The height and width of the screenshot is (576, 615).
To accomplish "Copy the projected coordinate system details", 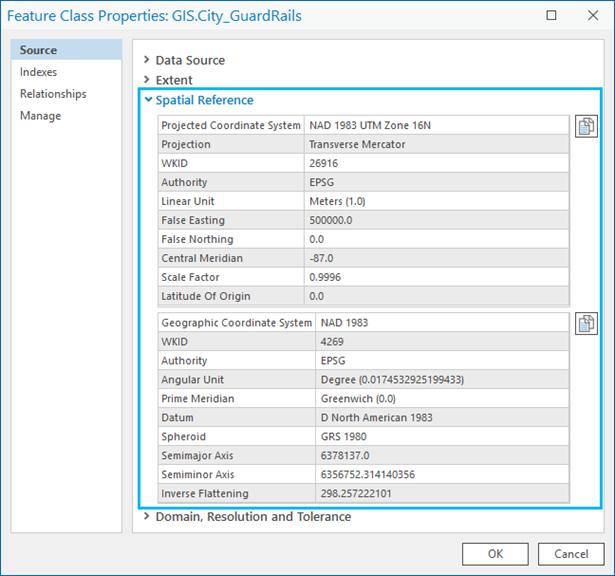I will click(586, 126).
